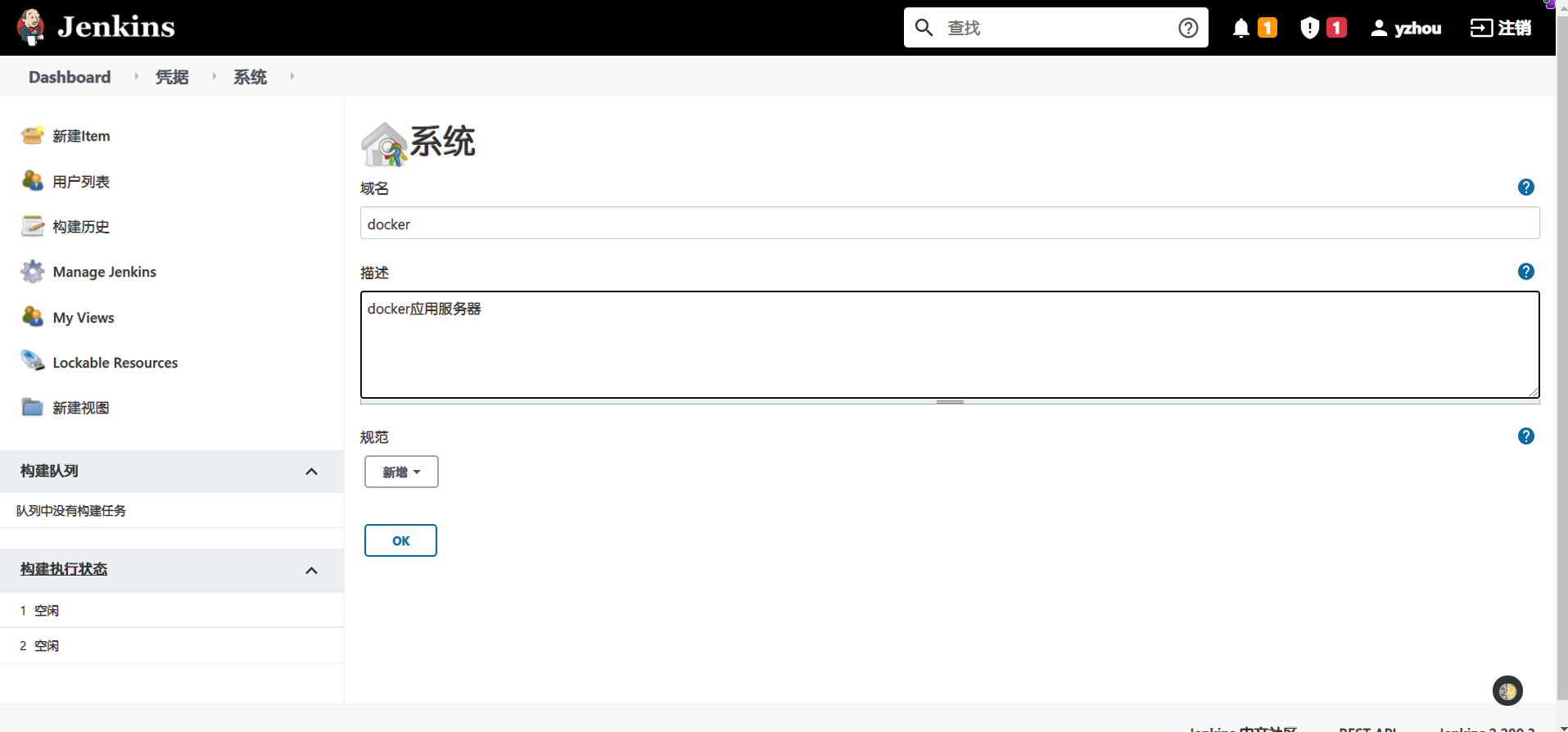Select executor 1 空闲 row
1568x732 pixels.
(x=172, y=611)
